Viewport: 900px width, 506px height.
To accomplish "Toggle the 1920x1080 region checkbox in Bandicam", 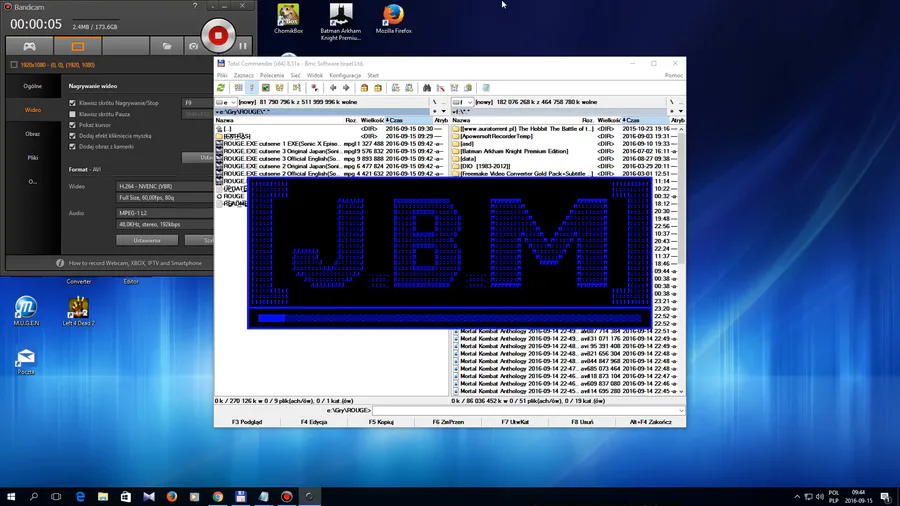I will (14, 65).
